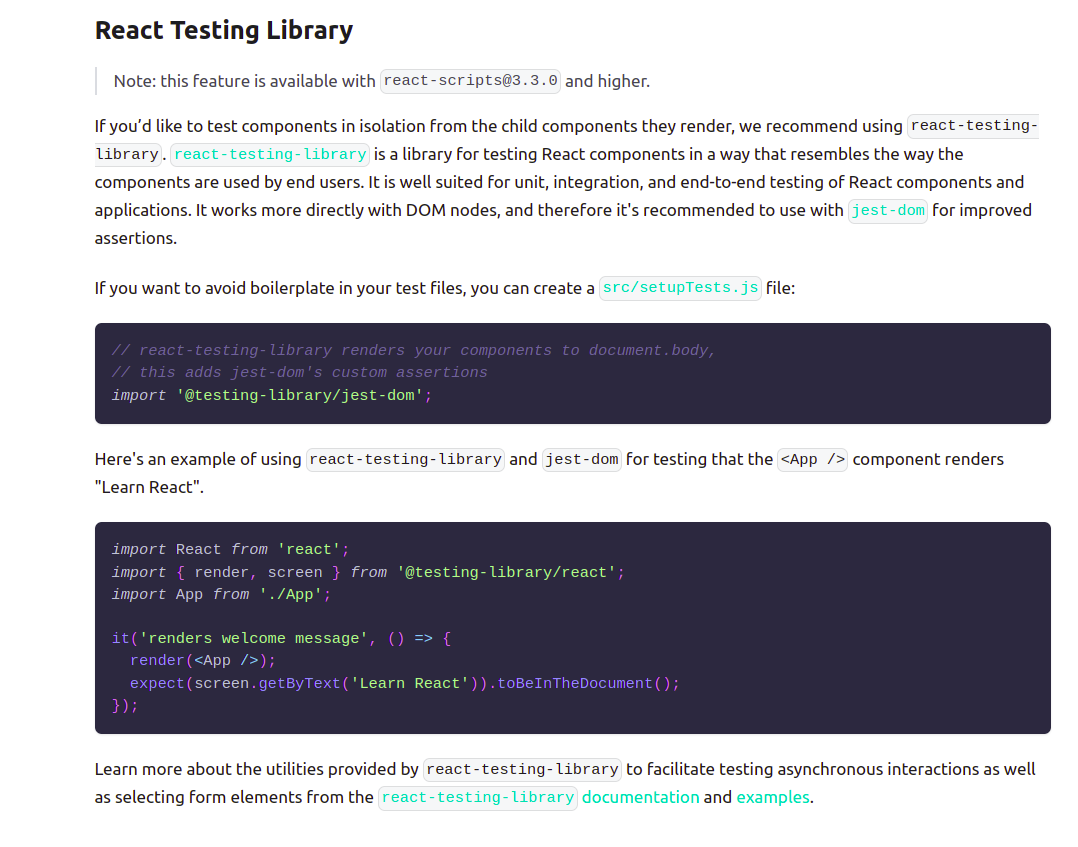The image size is (1078, 847).
Task: Click the it('renders welcome message' line
Action: point(281,639)
